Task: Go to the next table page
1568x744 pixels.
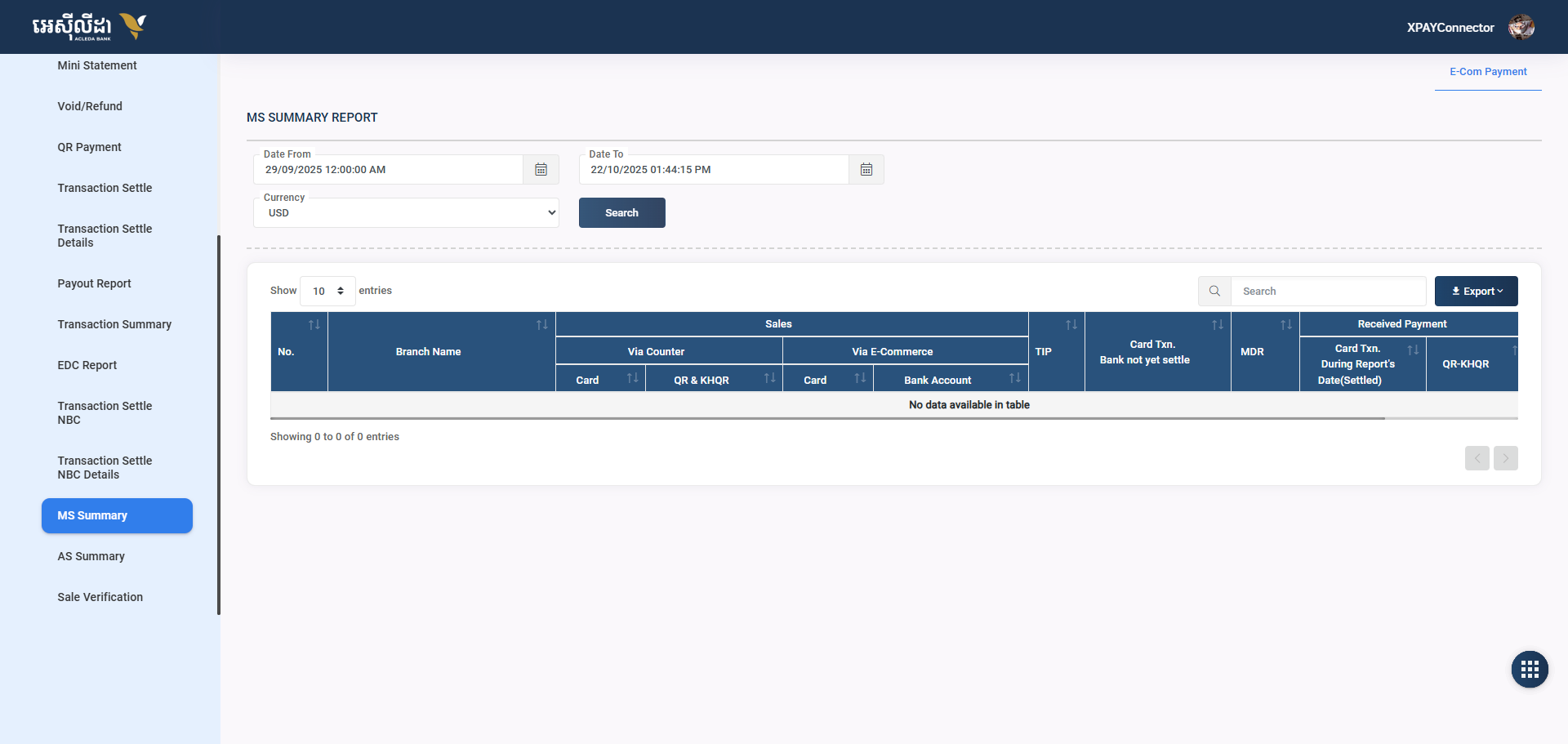Action: 1505,458
